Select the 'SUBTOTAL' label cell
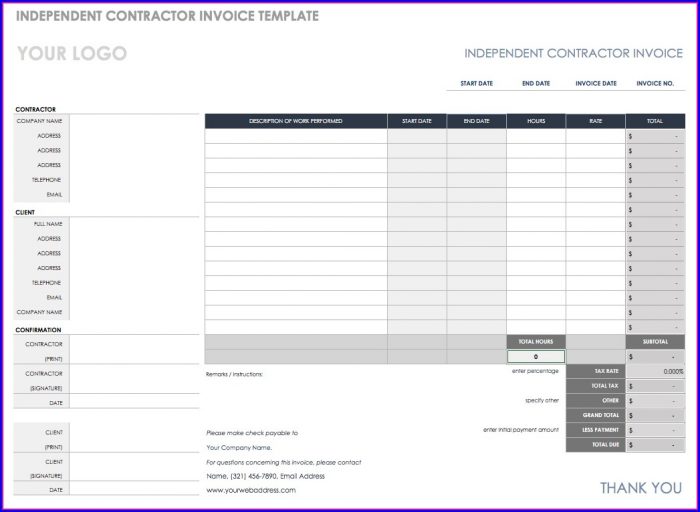This screenshot has height=512, width=700. click(655, 341)
